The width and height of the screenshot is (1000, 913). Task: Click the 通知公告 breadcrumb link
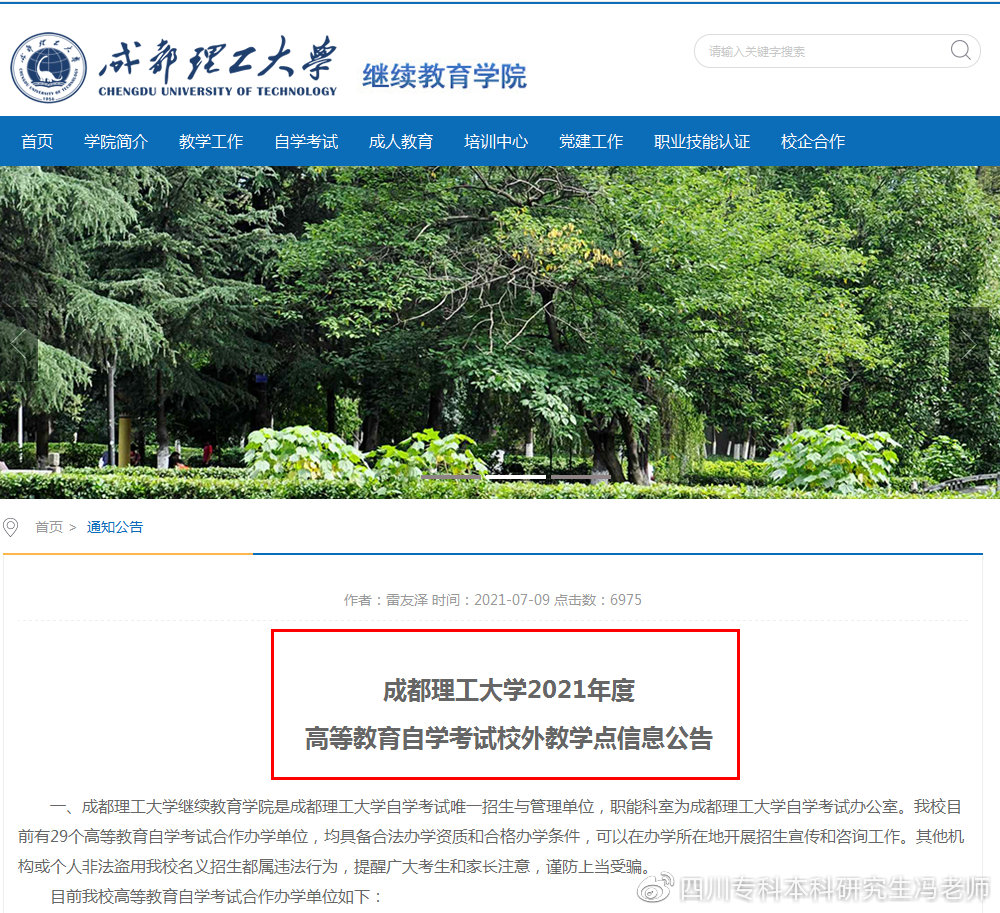pos(115,527)
